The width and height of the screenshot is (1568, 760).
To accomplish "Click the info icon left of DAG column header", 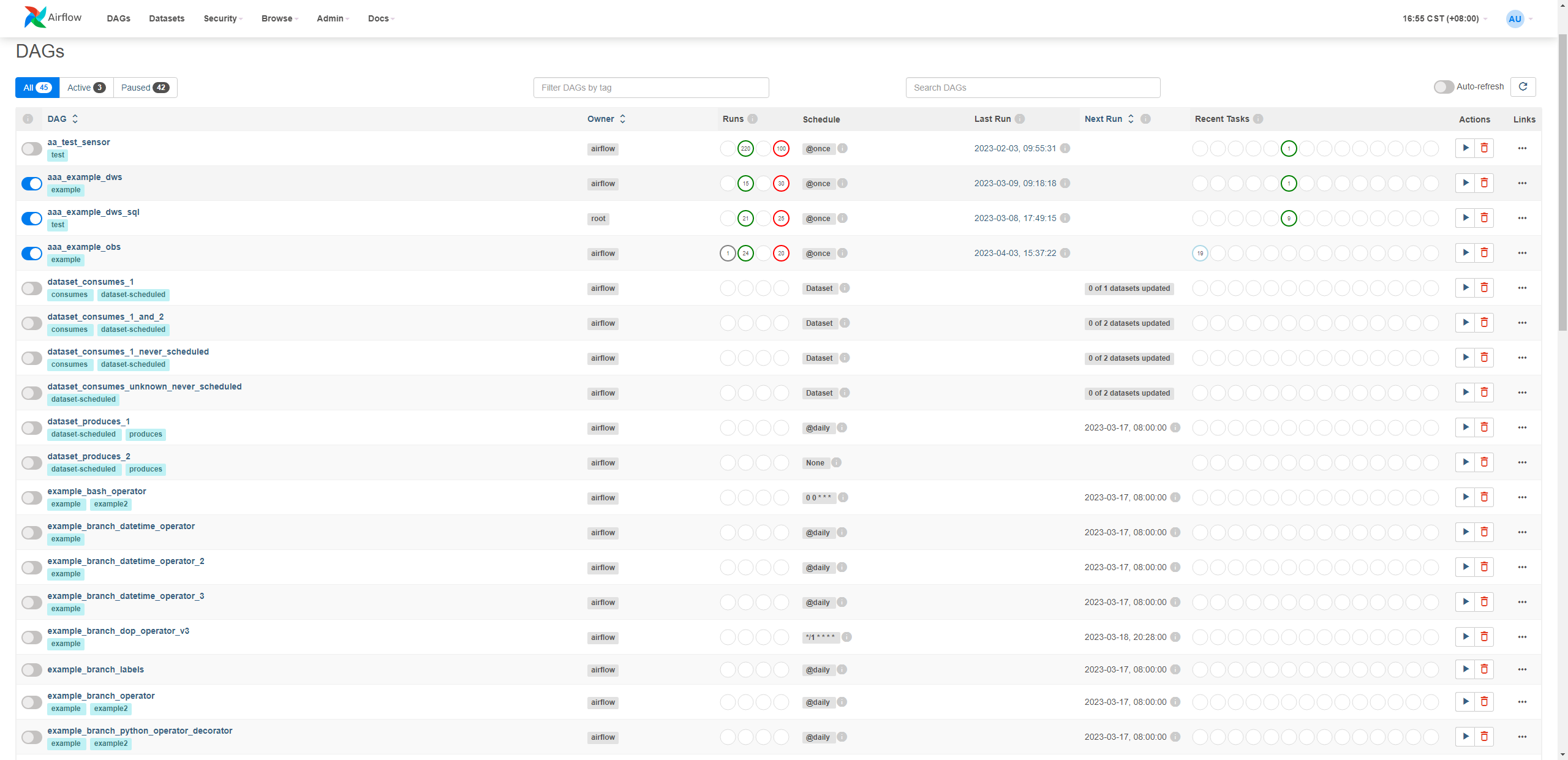I will [28, 119].
